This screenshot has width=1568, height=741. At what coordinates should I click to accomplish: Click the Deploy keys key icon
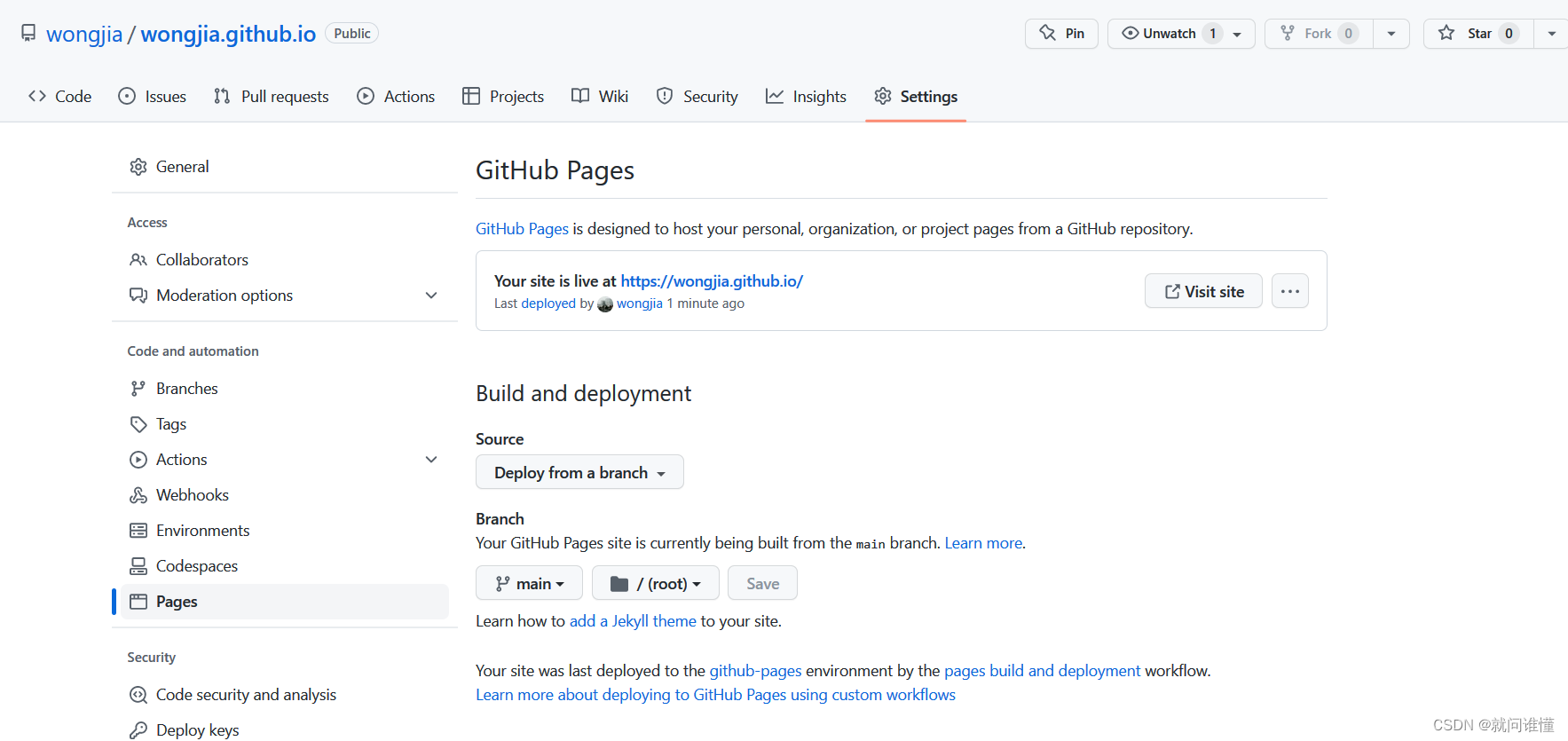[x=138, y=730]
